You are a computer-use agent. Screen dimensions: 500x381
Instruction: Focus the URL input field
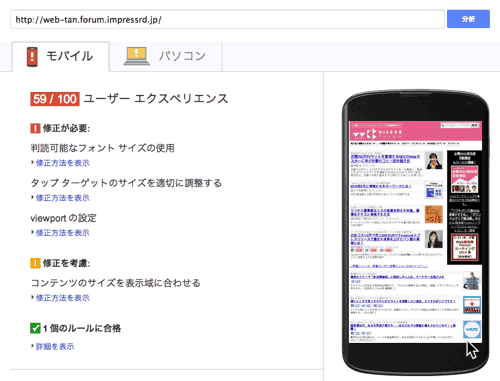[227, 19]
